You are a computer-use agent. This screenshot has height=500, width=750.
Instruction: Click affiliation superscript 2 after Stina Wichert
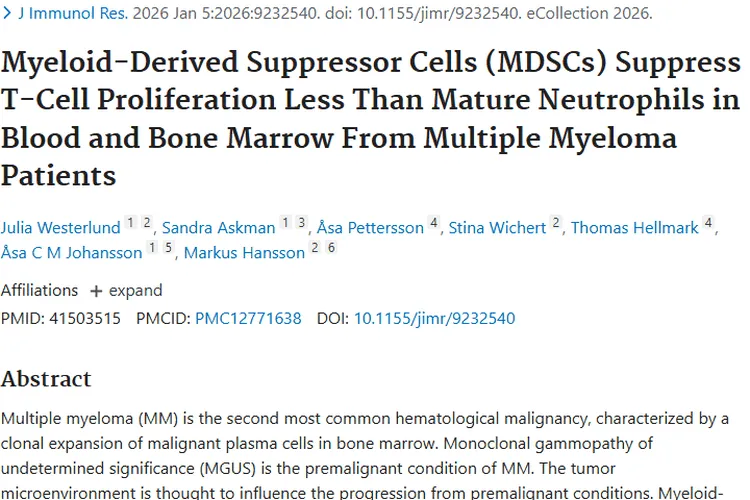(x=556, y=223)
